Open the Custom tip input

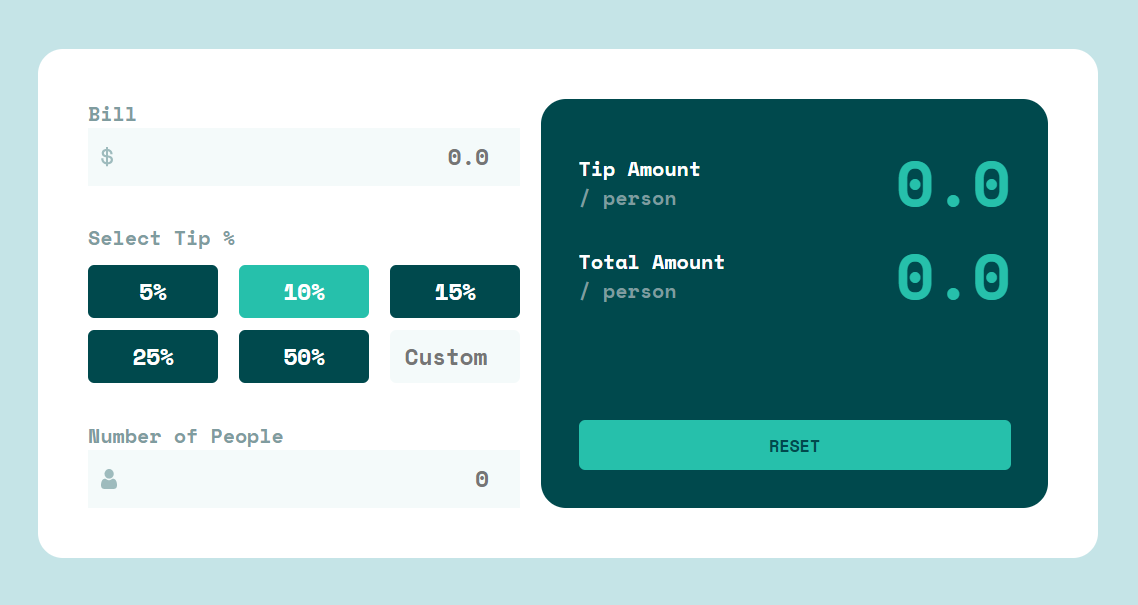click(454, 356)
